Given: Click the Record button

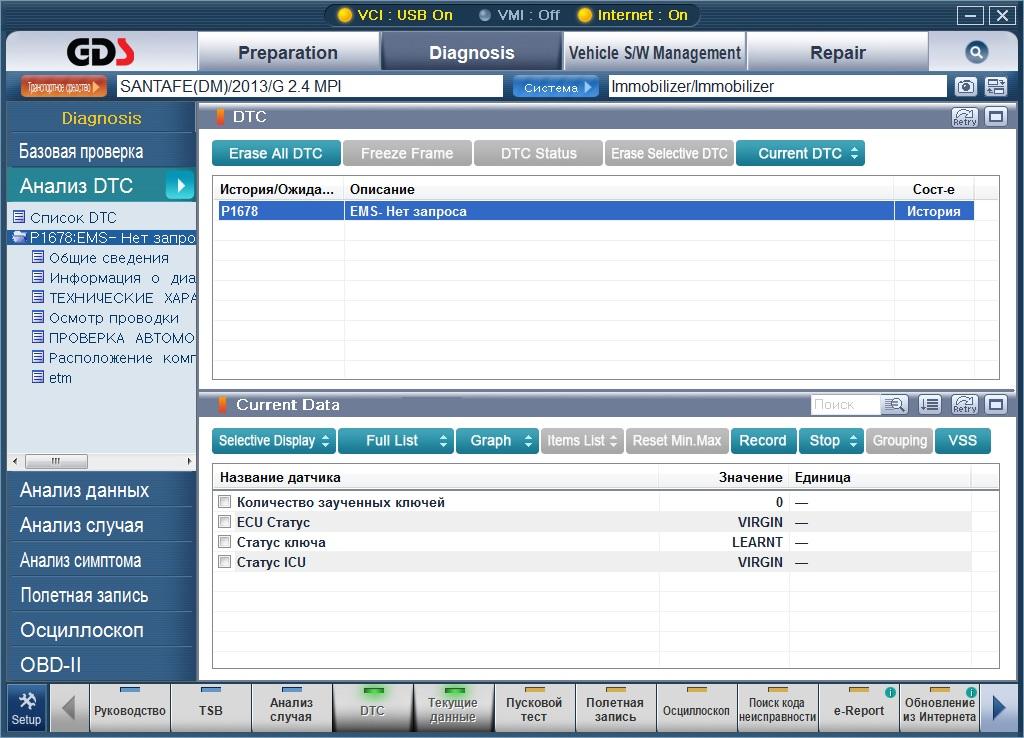Looking at the screenshot, I should click(x=763, y=441).
